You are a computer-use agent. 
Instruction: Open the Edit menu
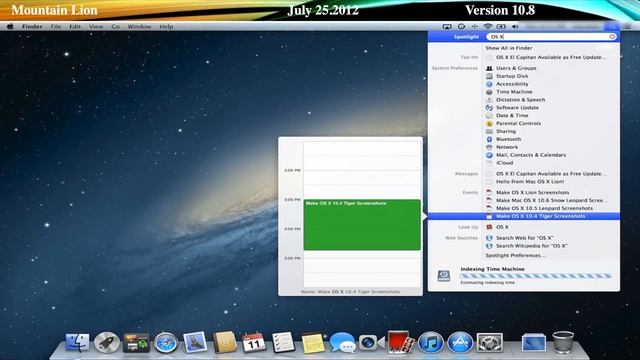click(75, 27)
